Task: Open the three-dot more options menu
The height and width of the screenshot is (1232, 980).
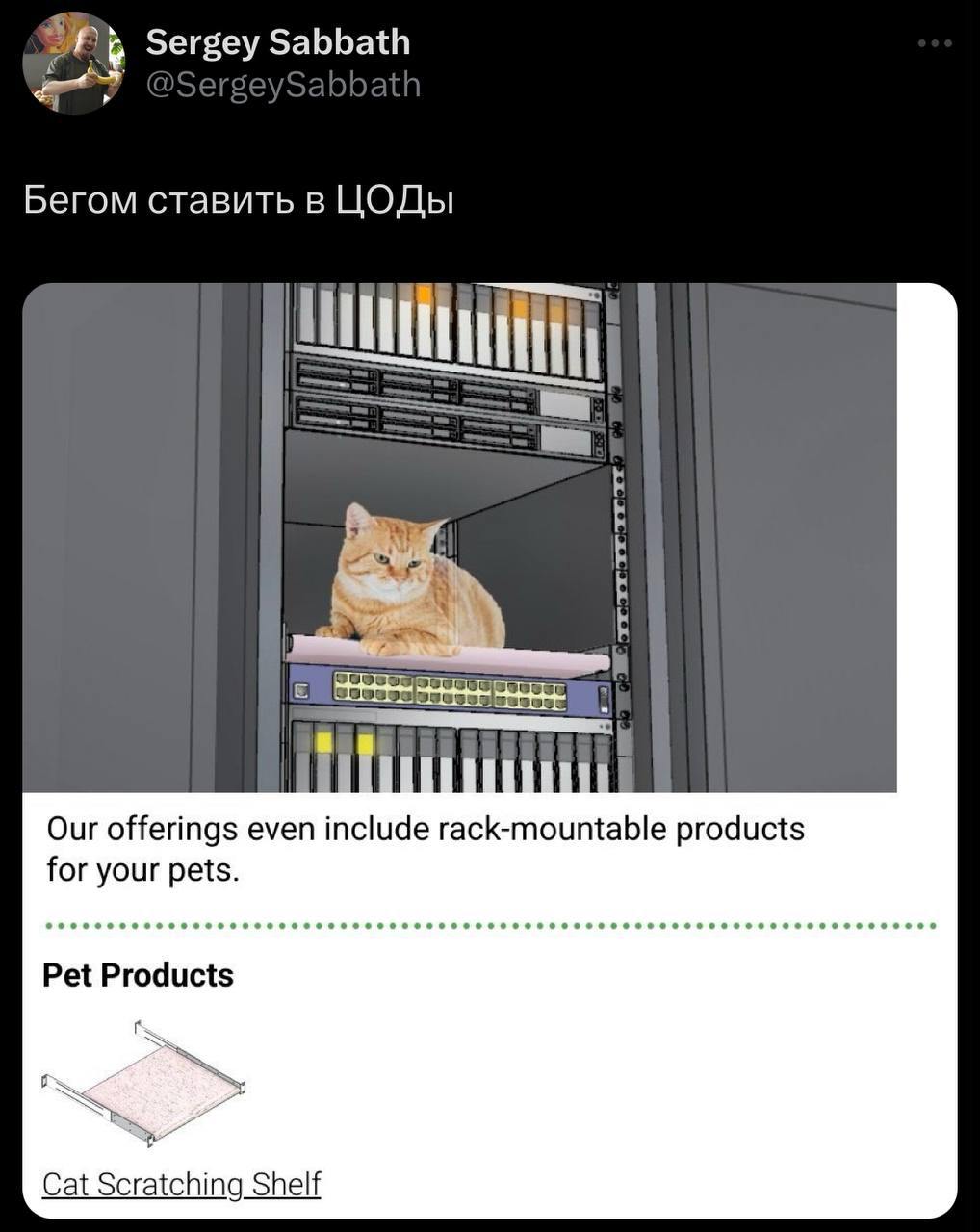Action: 934,43
